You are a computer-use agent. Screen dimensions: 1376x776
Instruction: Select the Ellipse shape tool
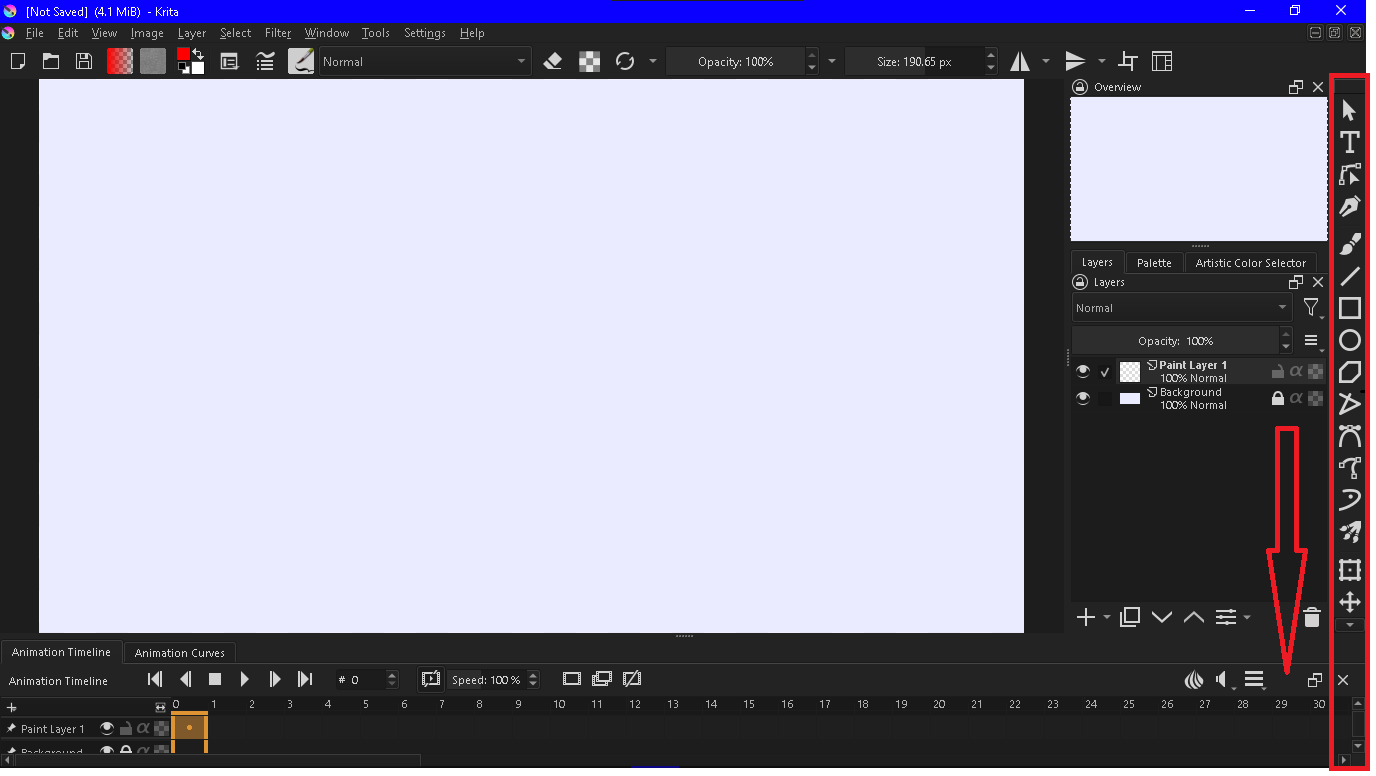click(1350, 341)
